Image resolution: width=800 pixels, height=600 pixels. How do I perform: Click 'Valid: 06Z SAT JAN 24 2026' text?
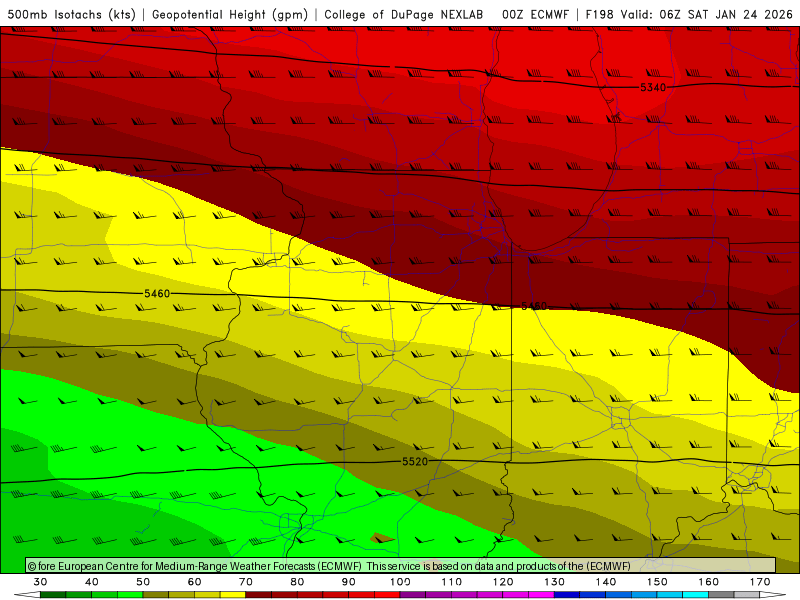(x=707, y=15)
